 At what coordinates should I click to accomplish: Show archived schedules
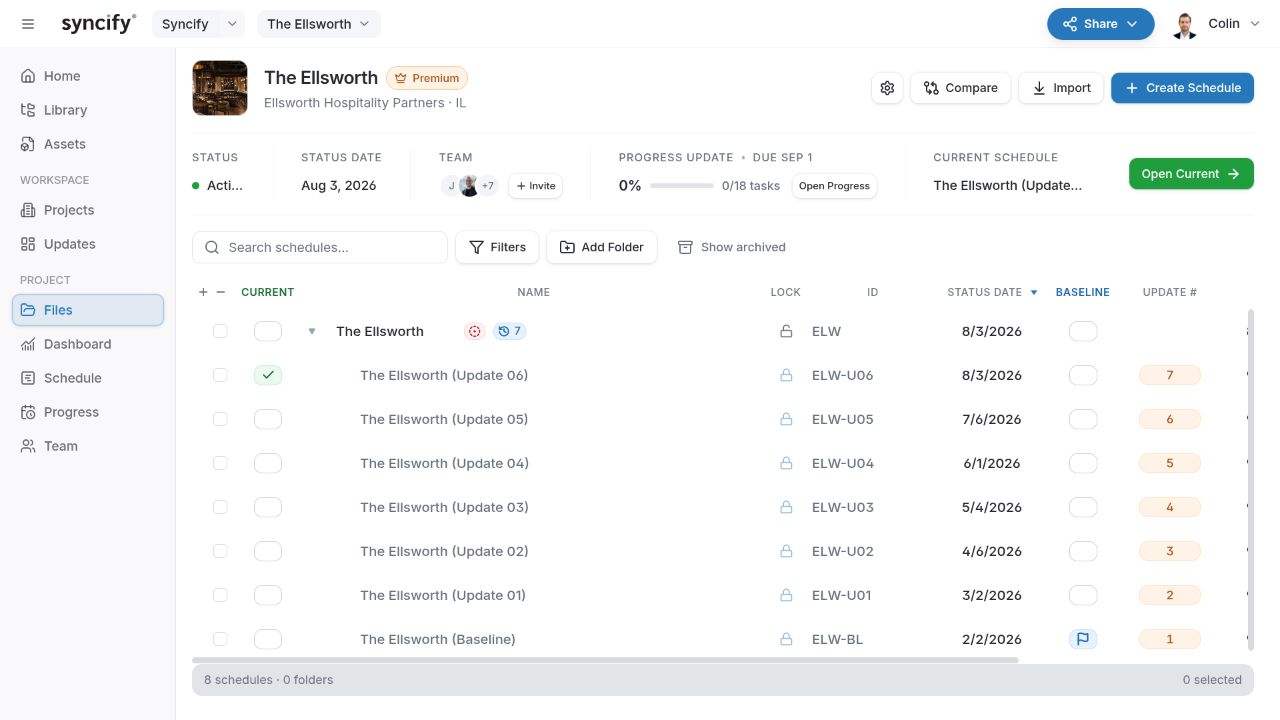[x=732, y=247]
